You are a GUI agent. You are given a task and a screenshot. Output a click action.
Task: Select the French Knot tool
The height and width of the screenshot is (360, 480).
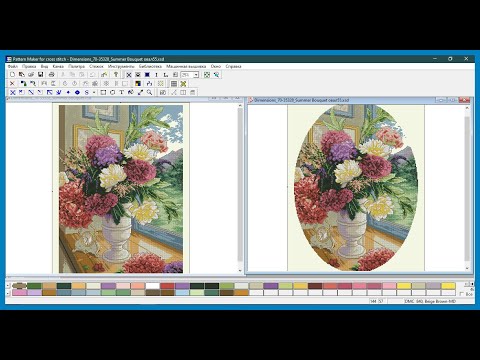pyautogui.click(x=68, y=92)
